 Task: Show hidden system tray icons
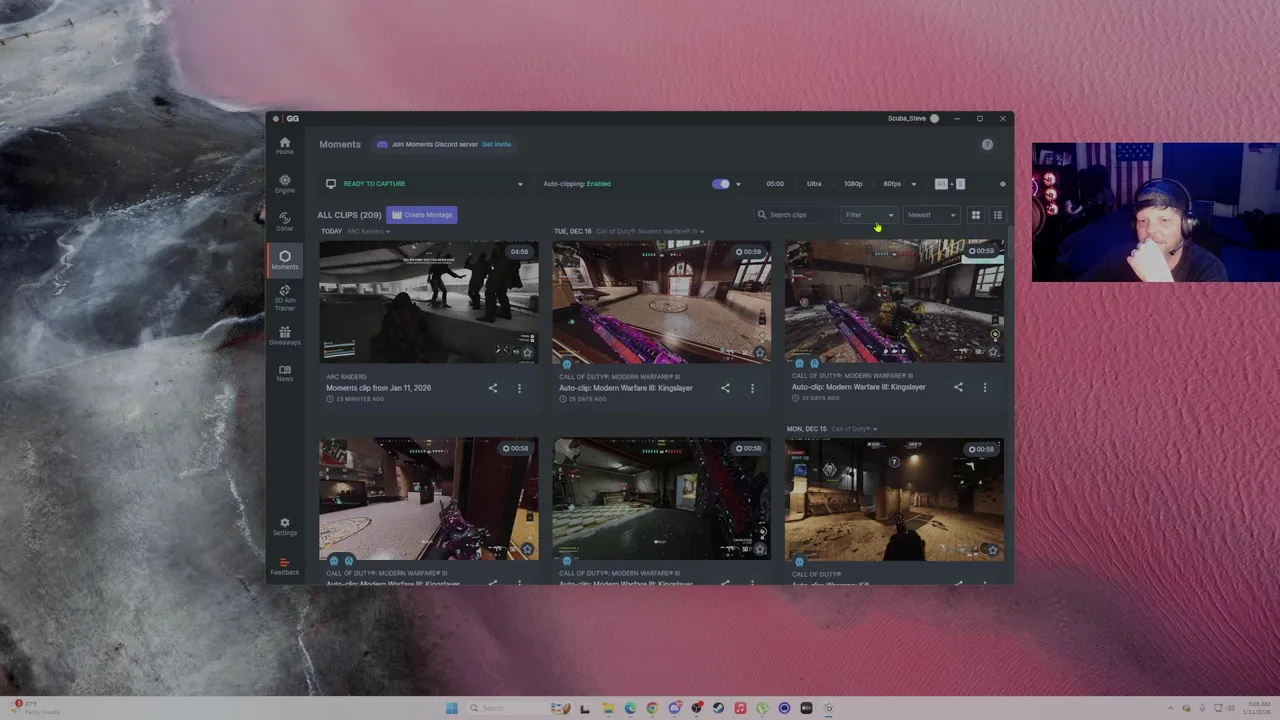(1172, 708)
